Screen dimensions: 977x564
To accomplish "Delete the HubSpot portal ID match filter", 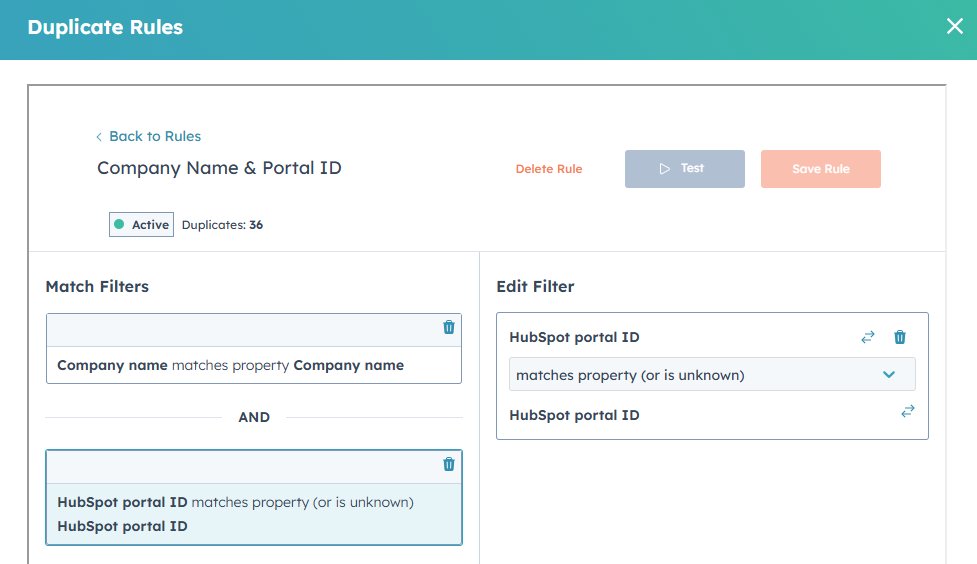I will point(449,464).
